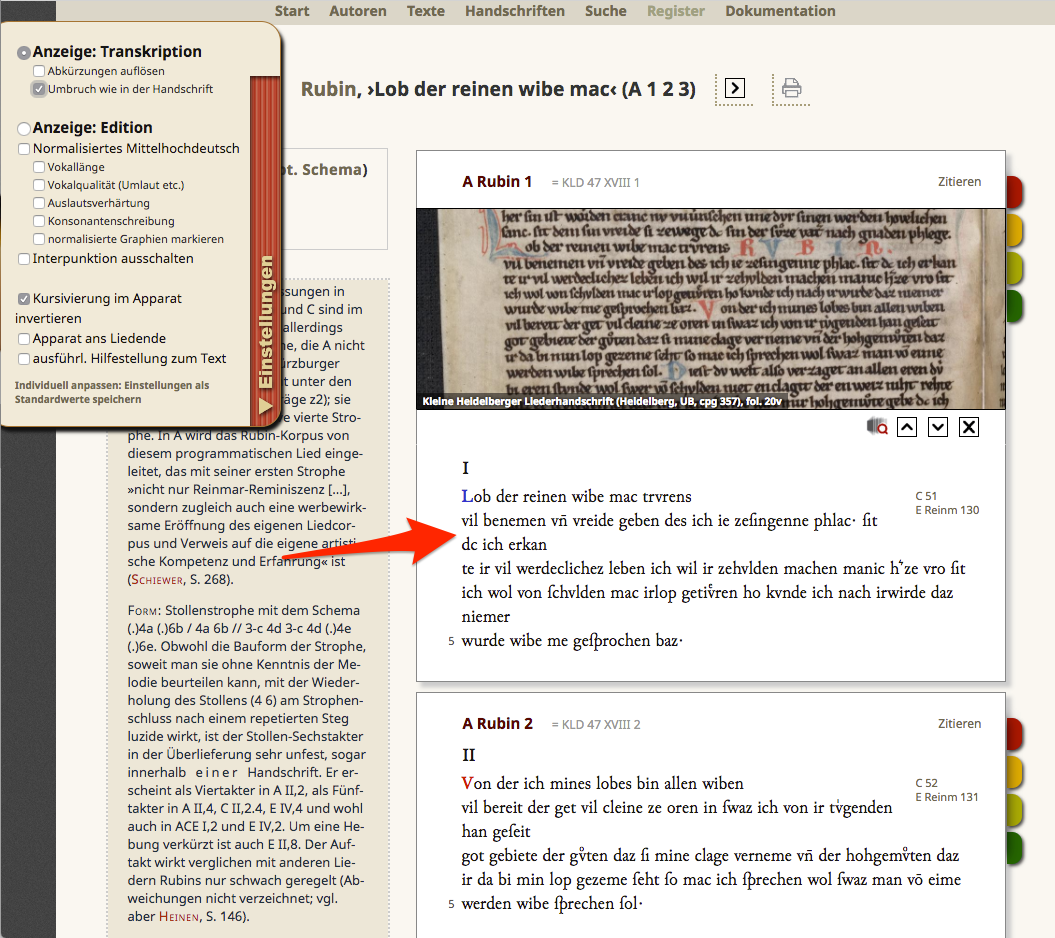Open the manuscript facsimile viewer with the magnifier icon
Viewport: 1055px width, 938px height.
tap(877, 427)
